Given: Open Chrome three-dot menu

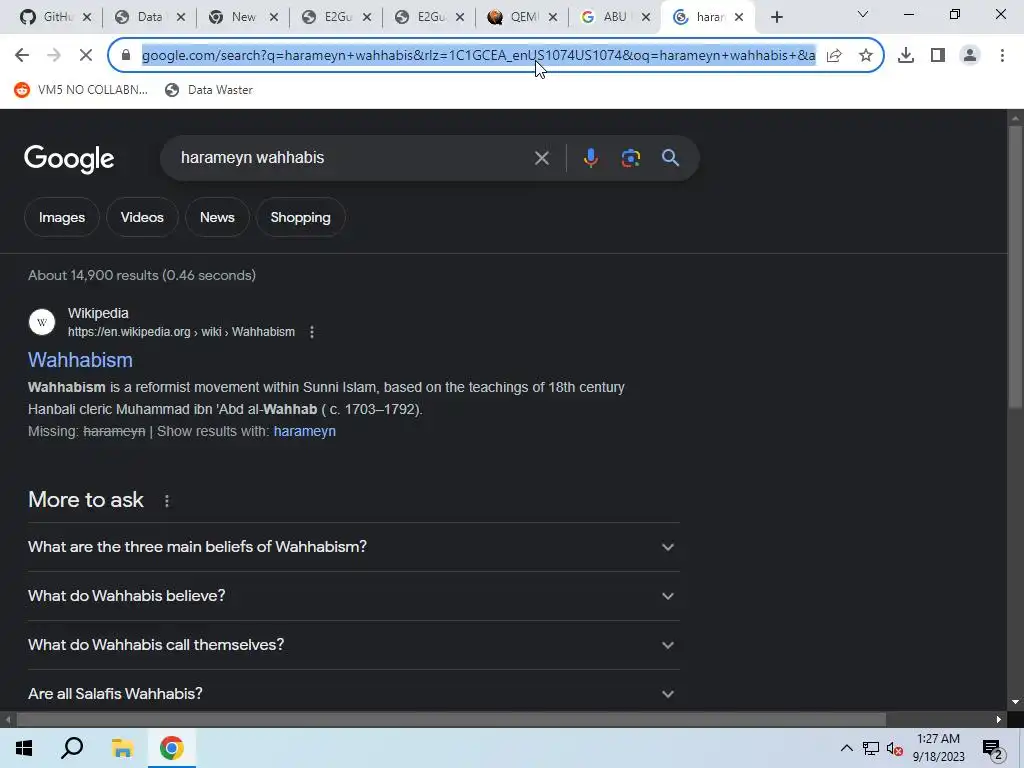Looking at the screenshot, I should pyautogui.click(x=1002, y=56).
